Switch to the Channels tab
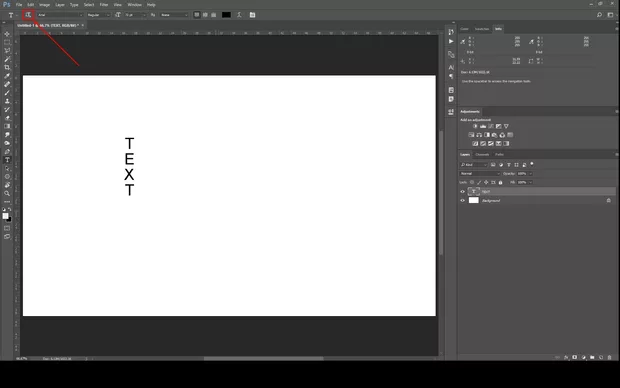The image size is (620, 388). [x=482, y=155]
